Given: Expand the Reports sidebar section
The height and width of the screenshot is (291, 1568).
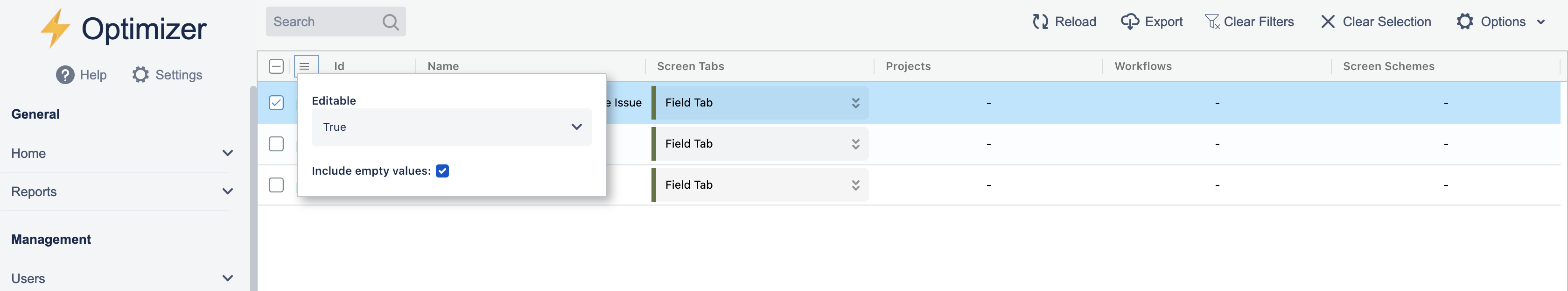Looking at the screenshot, I should click(x=228, y=192).
